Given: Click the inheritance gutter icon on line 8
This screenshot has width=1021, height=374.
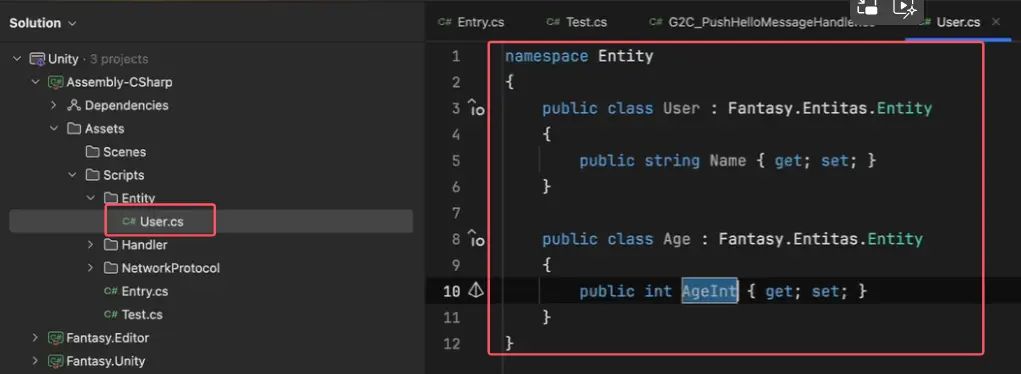Looking at the screenshot, I should click(x=476, y=238).
